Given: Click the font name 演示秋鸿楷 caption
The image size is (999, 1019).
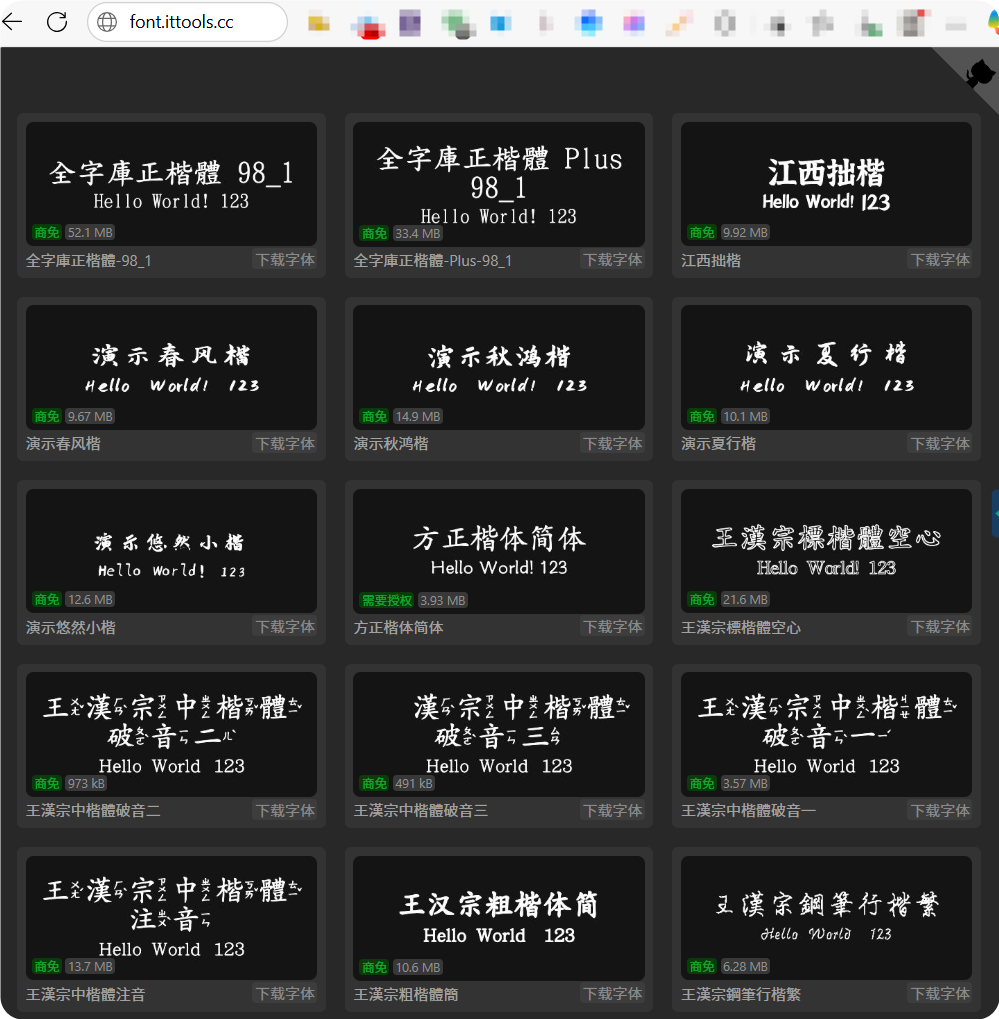Looking at the screenshot, I should click(x=391, y=444).
